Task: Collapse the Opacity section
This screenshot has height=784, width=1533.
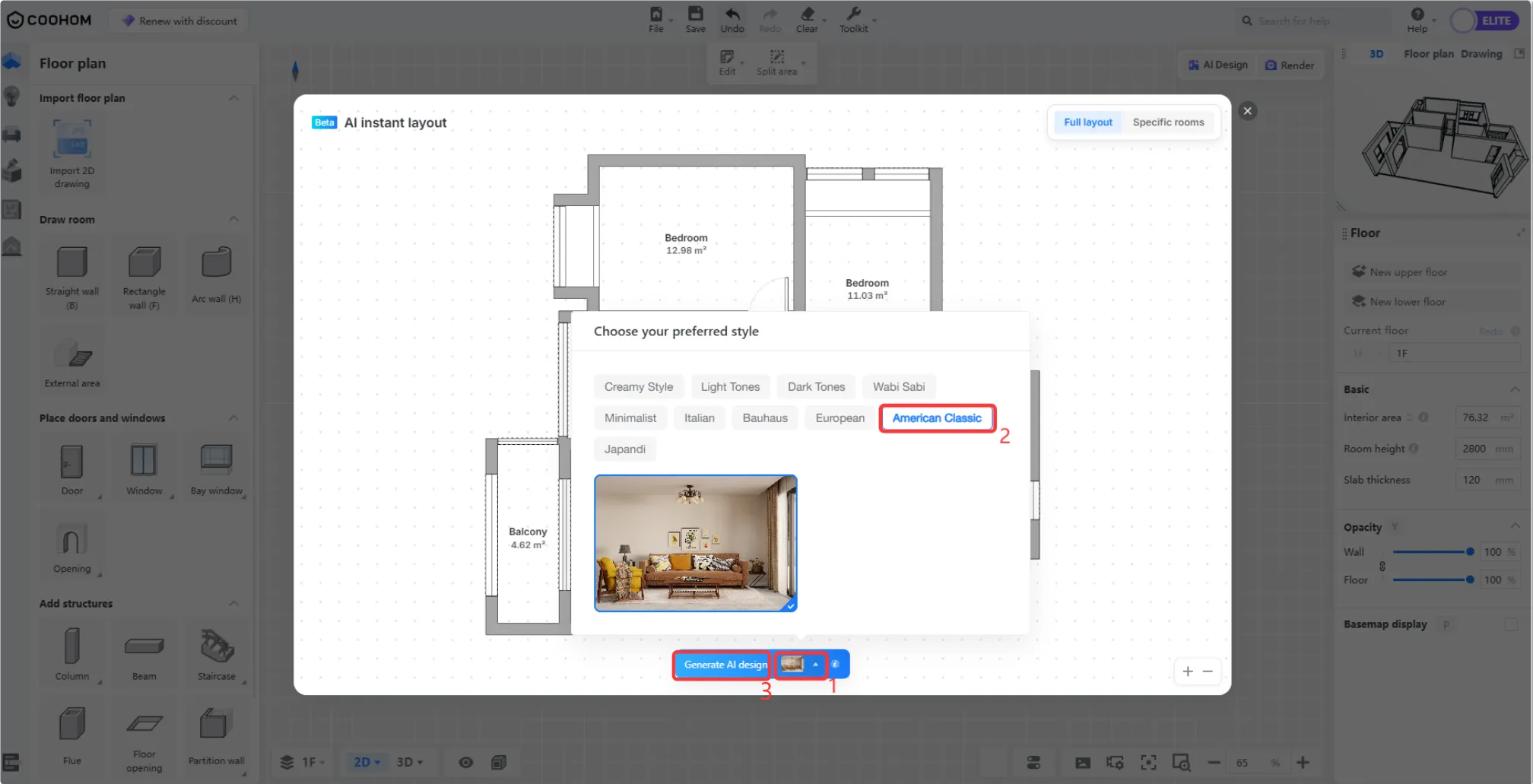Action: [x=1515, y=526]
